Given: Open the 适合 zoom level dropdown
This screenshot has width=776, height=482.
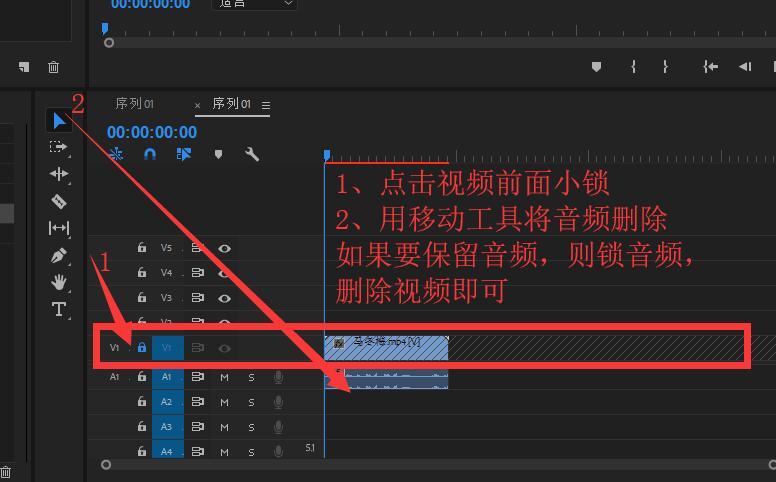Looking at the screenshot, I should point(254,4).
